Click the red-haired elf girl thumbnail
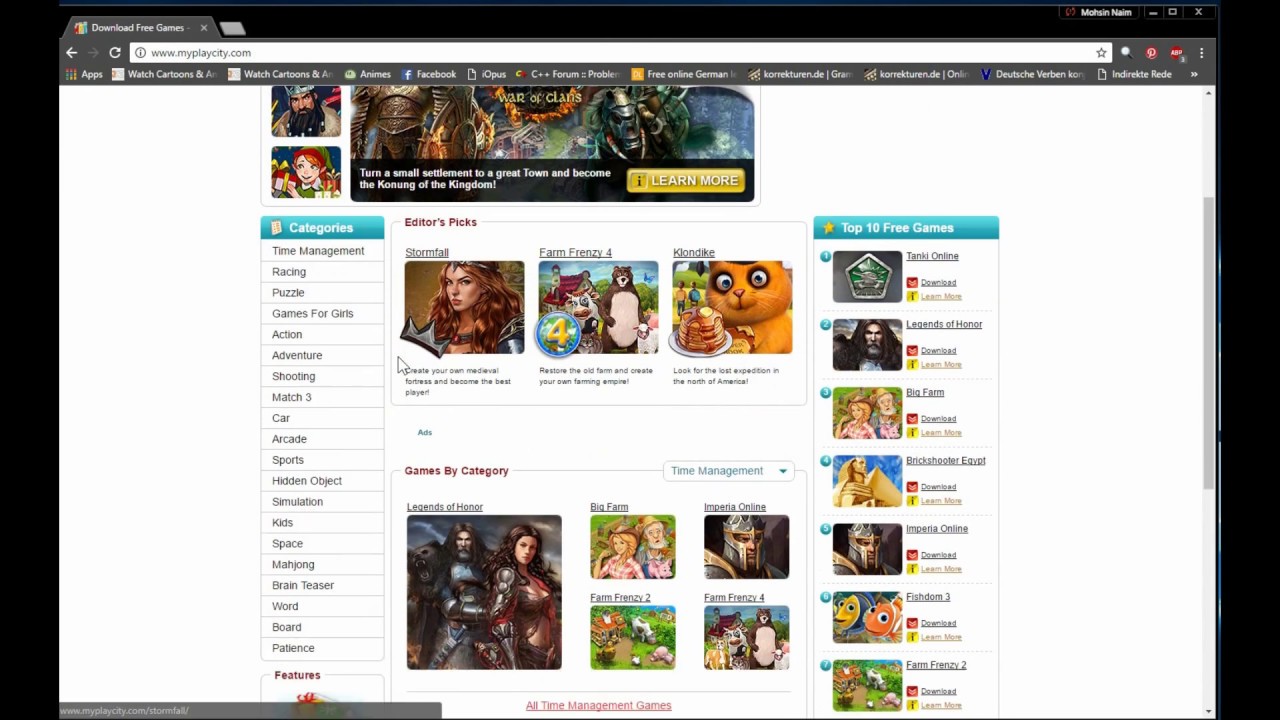1280x720 pixels. click(306, 172)
